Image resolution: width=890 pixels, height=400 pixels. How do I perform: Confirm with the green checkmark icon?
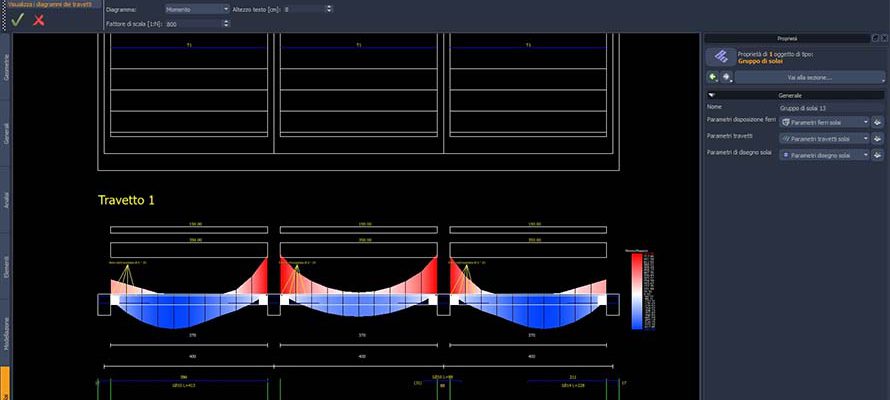click(18, 20)
